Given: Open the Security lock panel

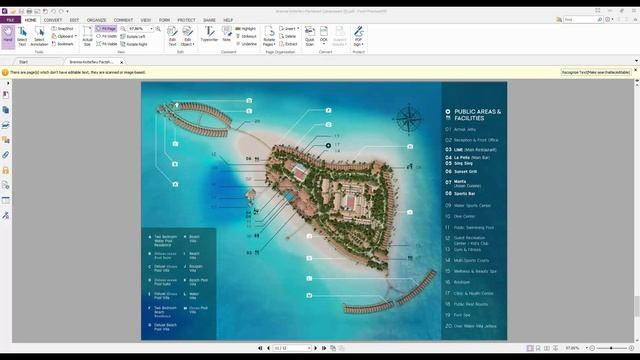Looking at the screenshot, I should click(x=6, y=170).
